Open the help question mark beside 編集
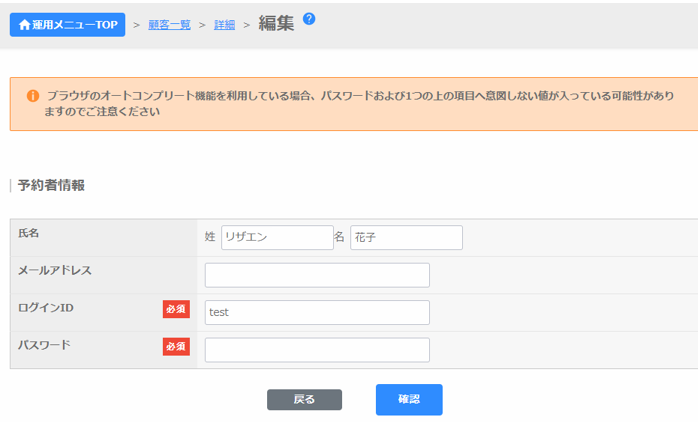The width and height of the screenshot is (698, 422). (309, 18)
